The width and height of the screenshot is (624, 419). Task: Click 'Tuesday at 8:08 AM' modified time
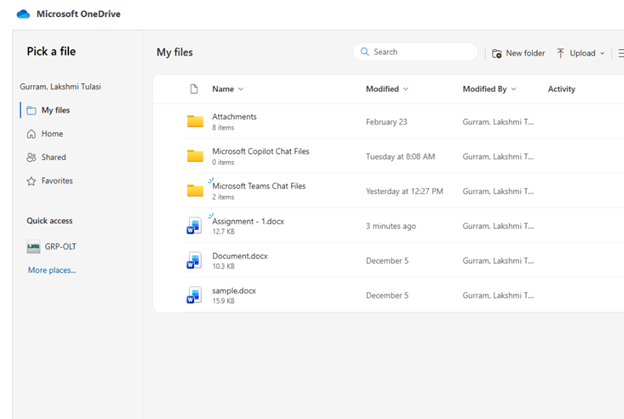(x=400, y=156)
